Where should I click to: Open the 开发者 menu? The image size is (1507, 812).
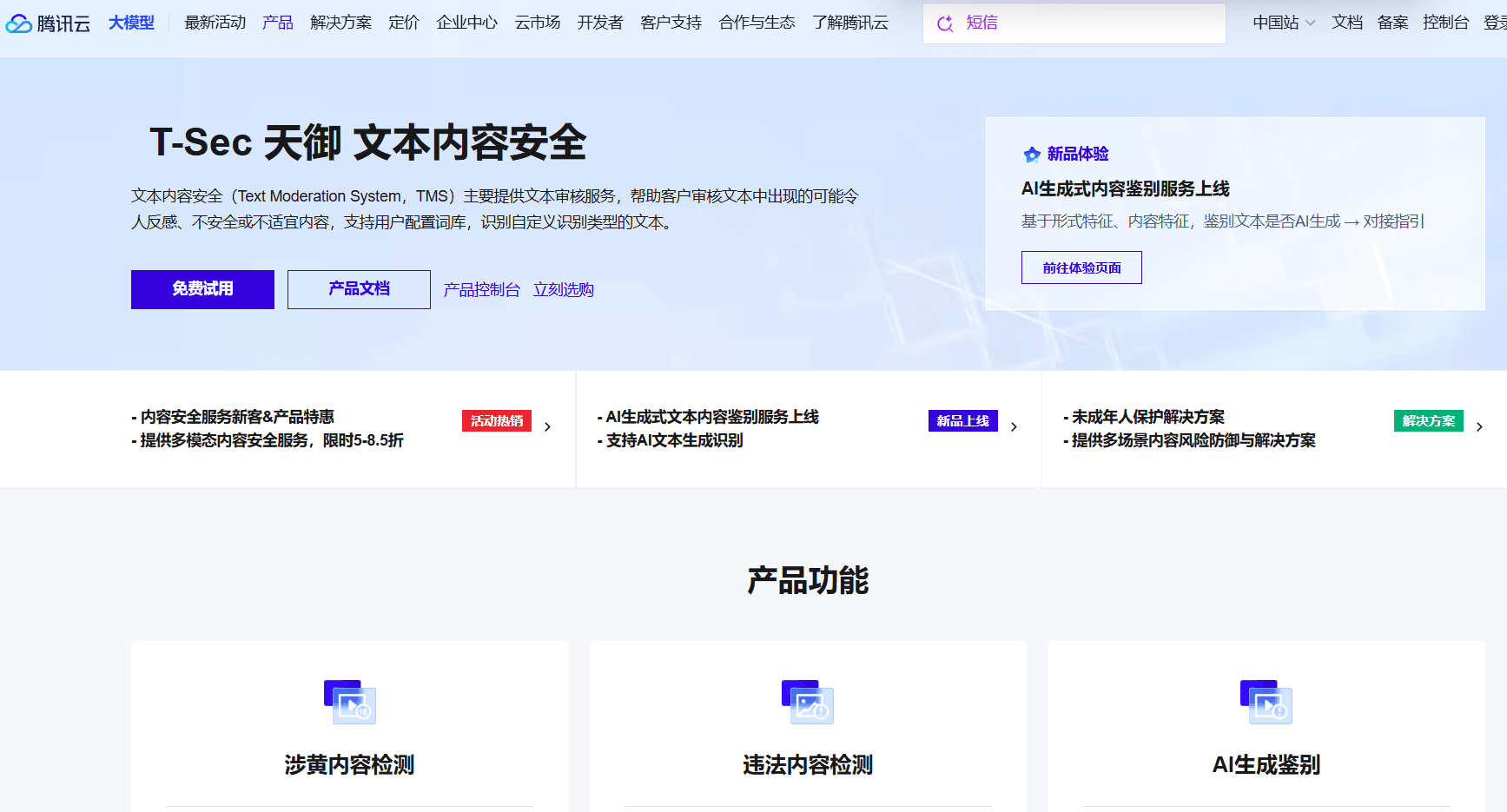coord(600,23)
